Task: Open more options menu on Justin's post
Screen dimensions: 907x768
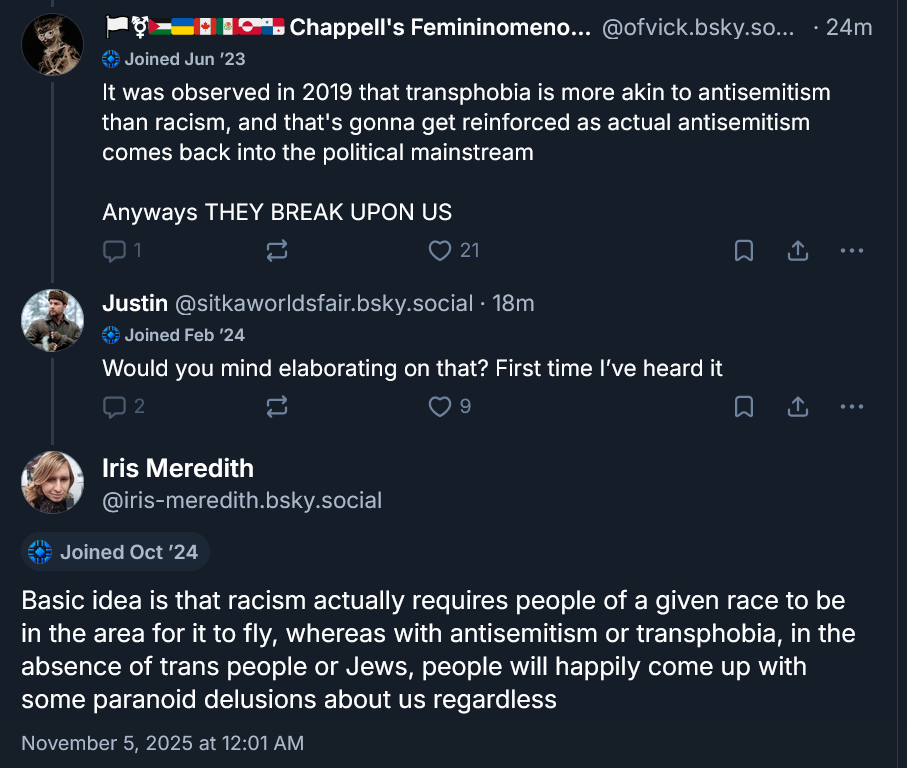Action: (852, 406)
